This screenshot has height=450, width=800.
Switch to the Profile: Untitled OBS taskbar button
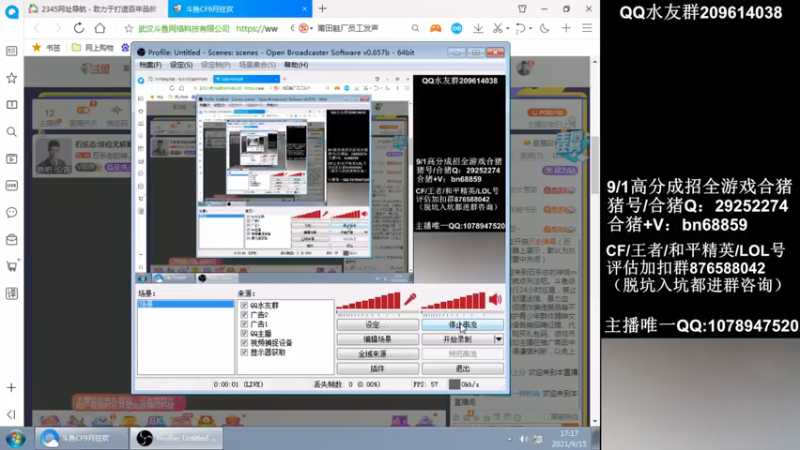pos(177,438)
